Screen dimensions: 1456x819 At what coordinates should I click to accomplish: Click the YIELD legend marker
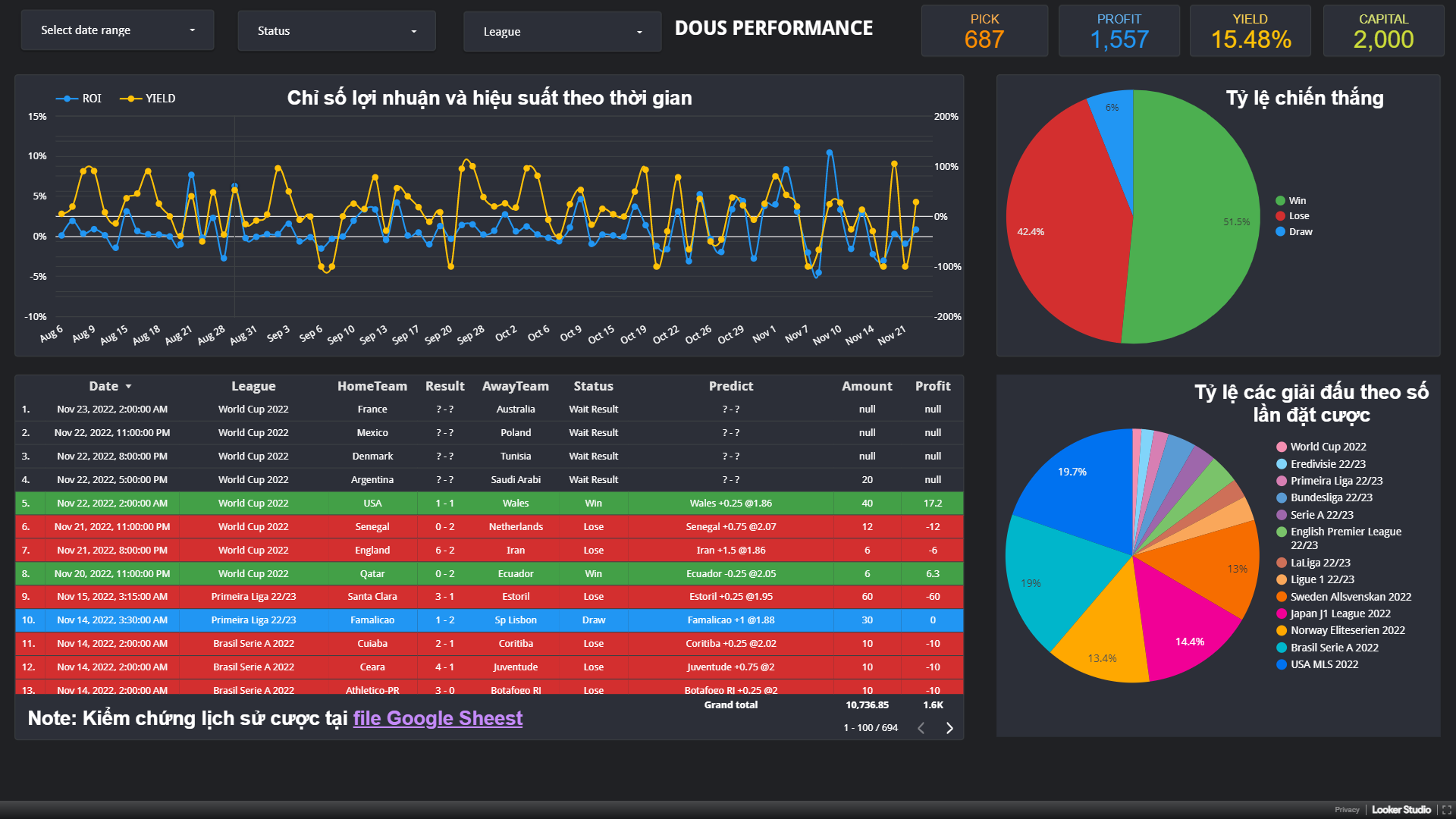(x=131, y=99)
